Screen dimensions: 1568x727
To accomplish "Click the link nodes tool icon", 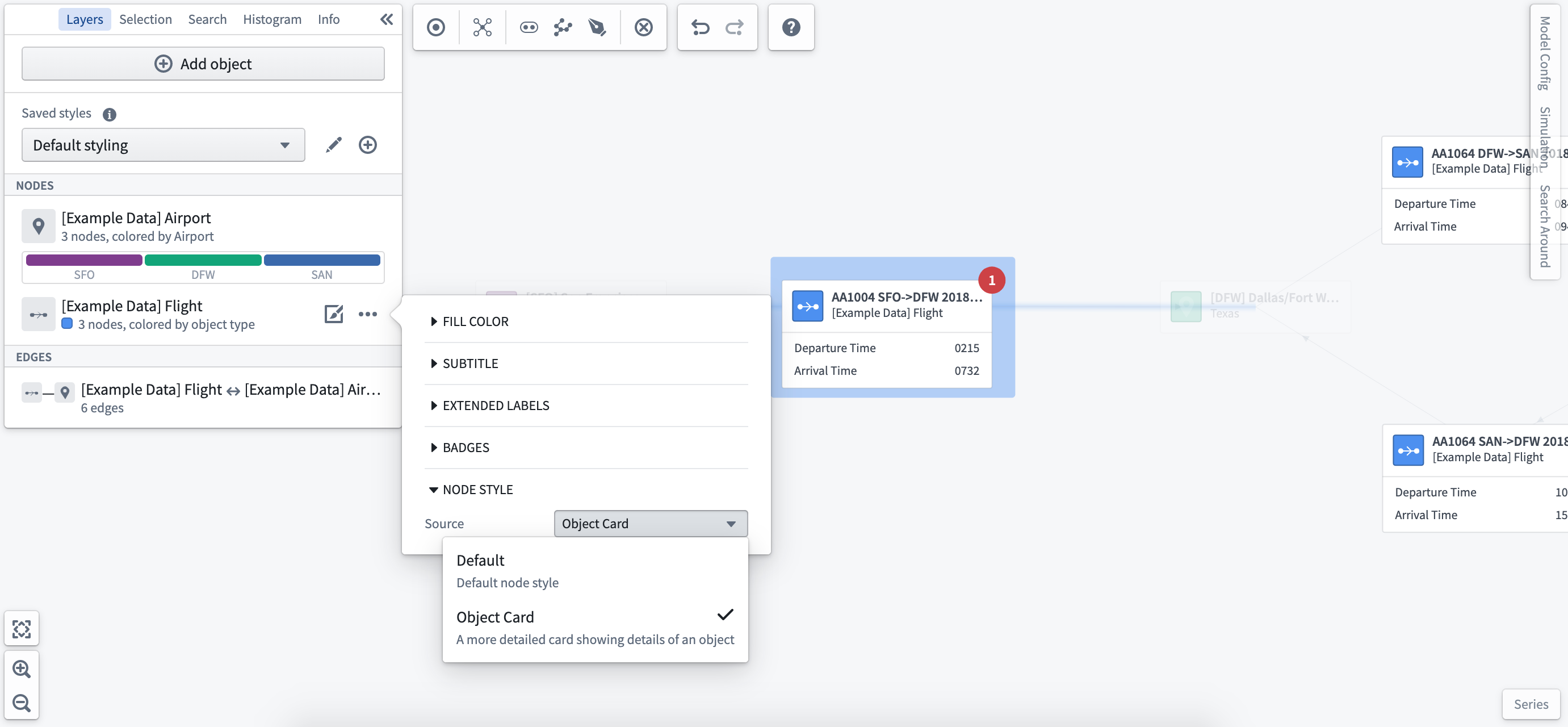I will point(529,27).
